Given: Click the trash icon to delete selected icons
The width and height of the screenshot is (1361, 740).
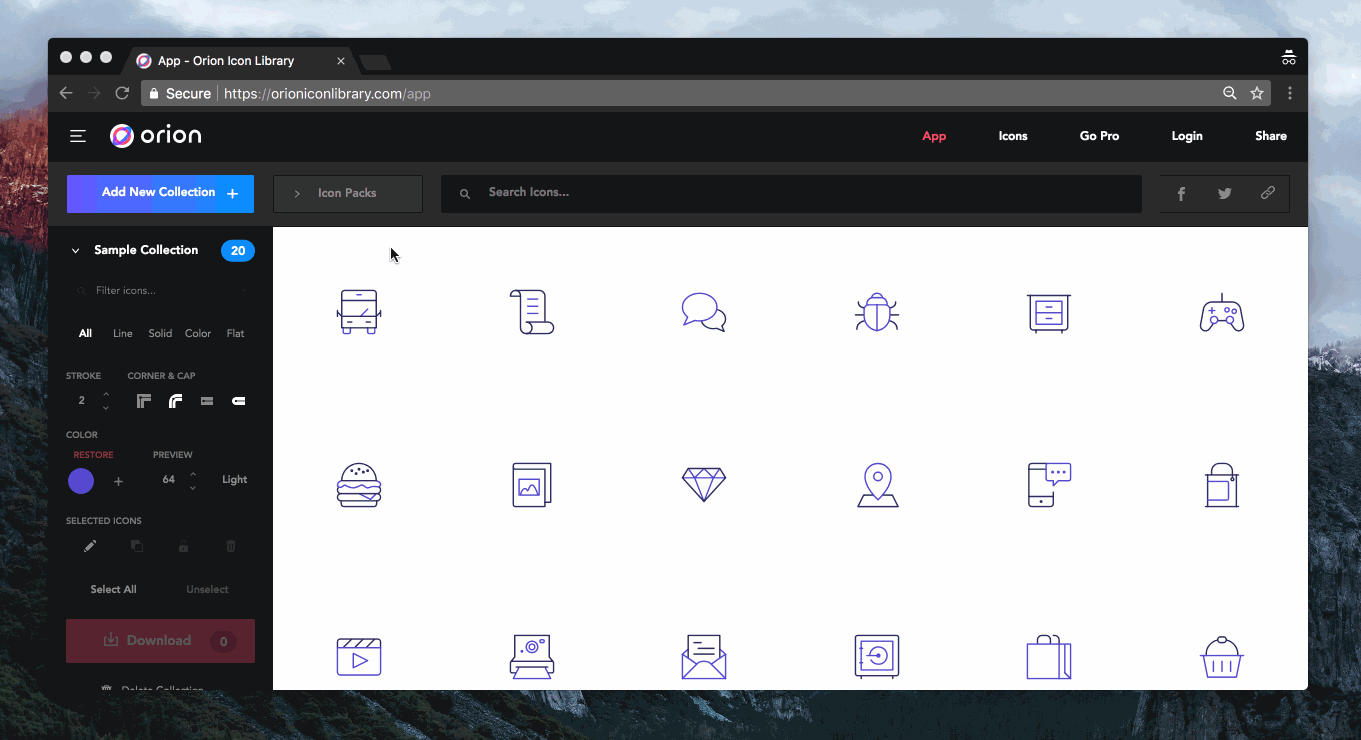Looking at the screenshot, I should point(230,546).
